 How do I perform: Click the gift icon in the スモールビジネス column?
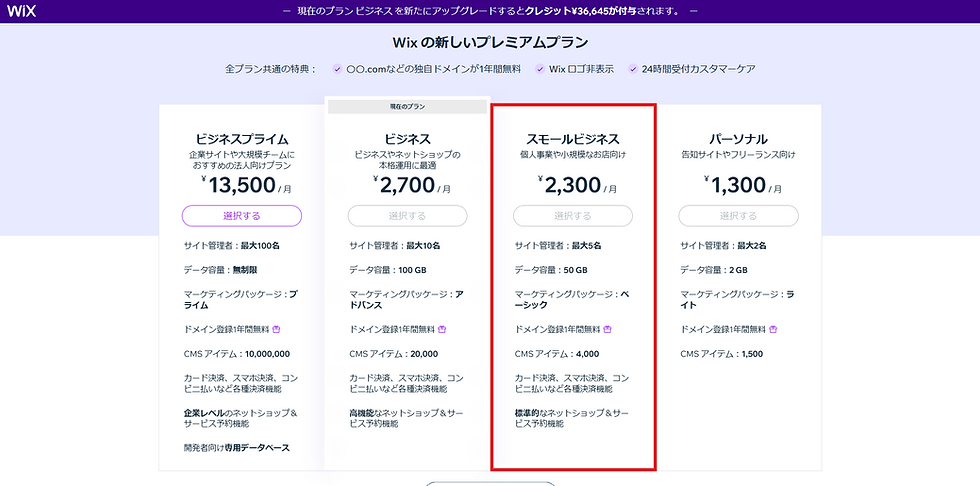608,329
